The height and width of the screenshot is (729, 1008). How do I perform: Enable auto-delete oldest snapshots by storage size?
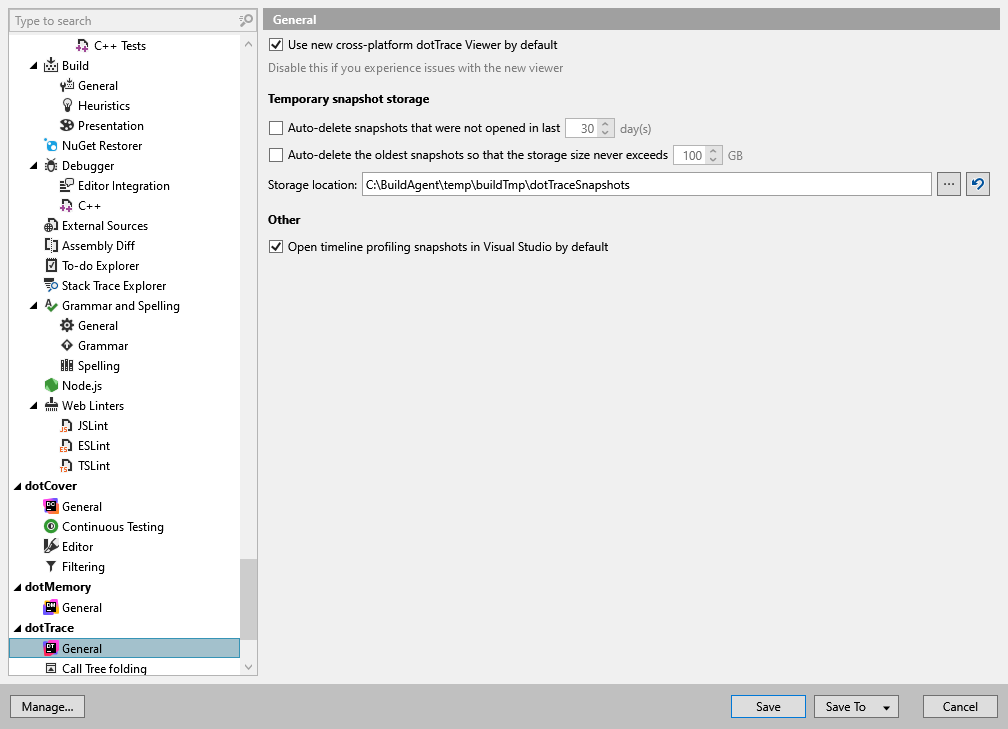tap(276, 155)
